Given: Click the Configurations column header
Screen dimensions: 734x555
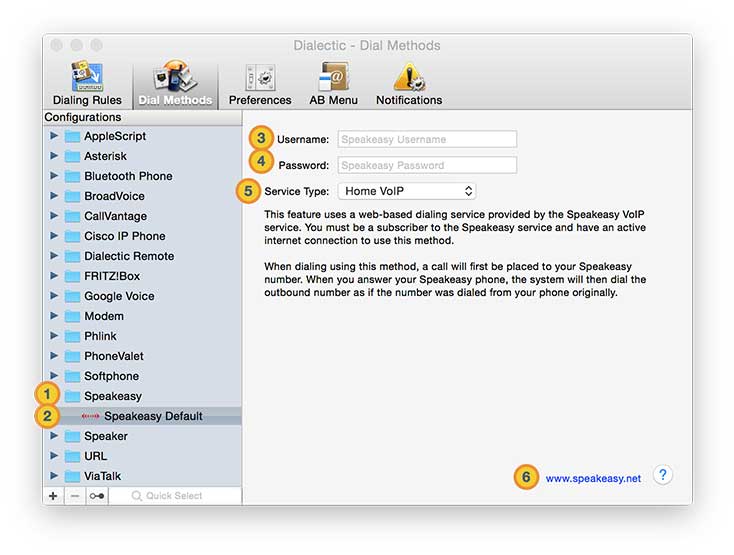Looking at the screenshot, I should click(x=142, y=117).
